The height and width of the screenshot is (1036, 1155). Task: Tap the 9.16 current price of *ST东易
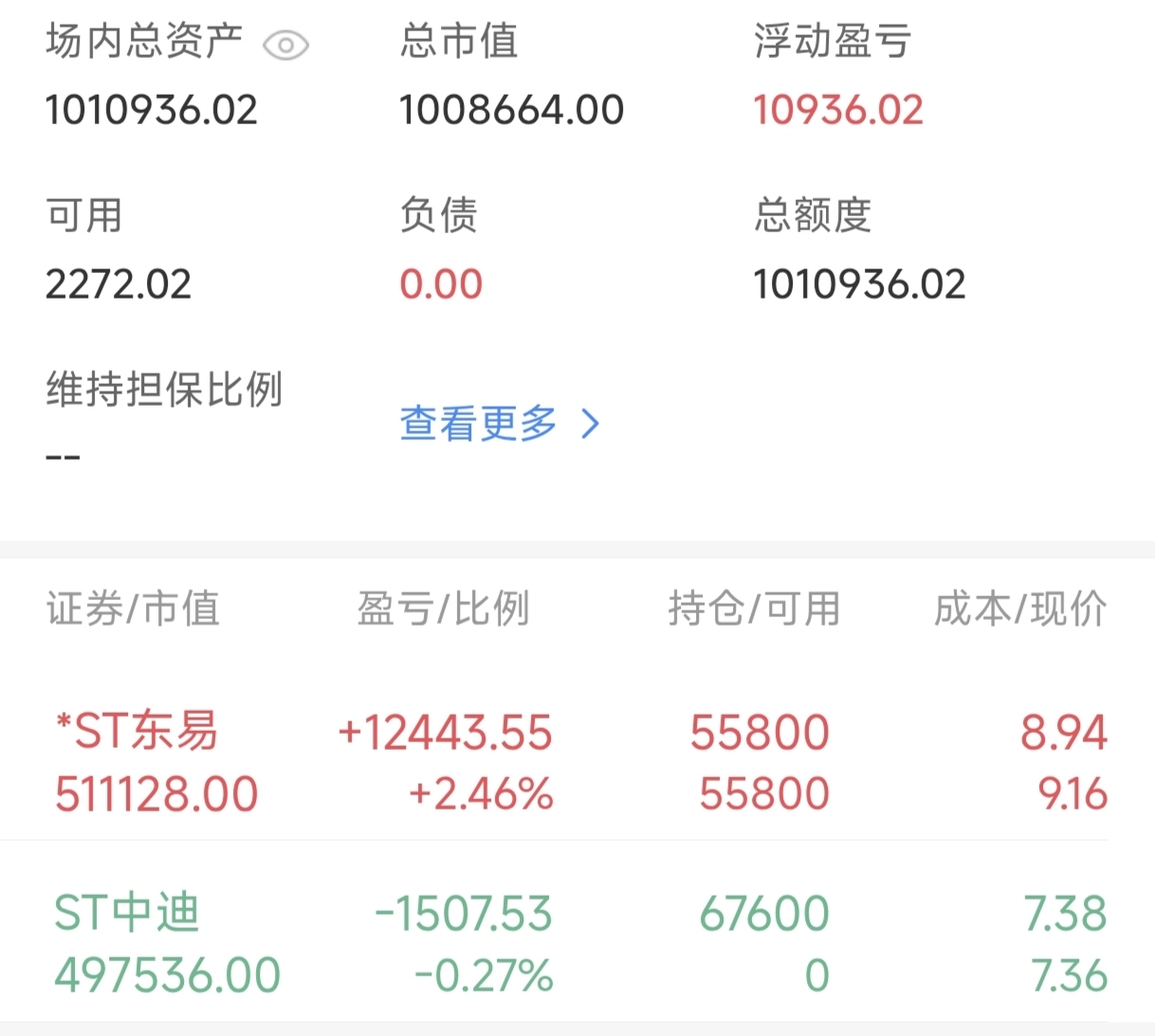pyautogui.click(x=1072, y=794)
